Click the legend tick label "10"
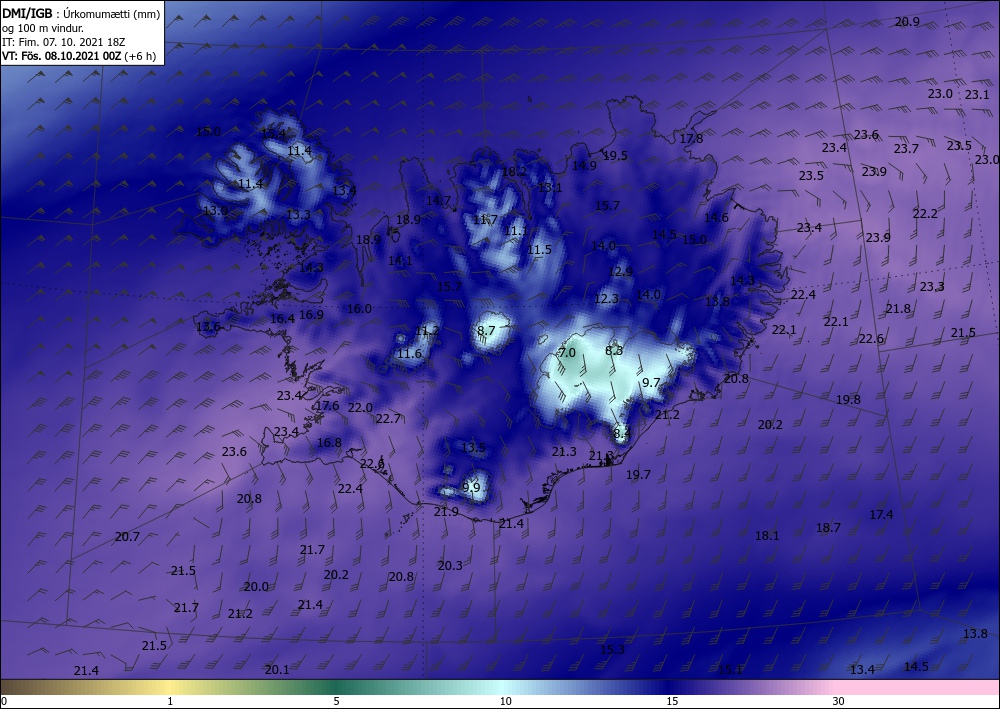1000x709 pixels. tap(505, 701)
